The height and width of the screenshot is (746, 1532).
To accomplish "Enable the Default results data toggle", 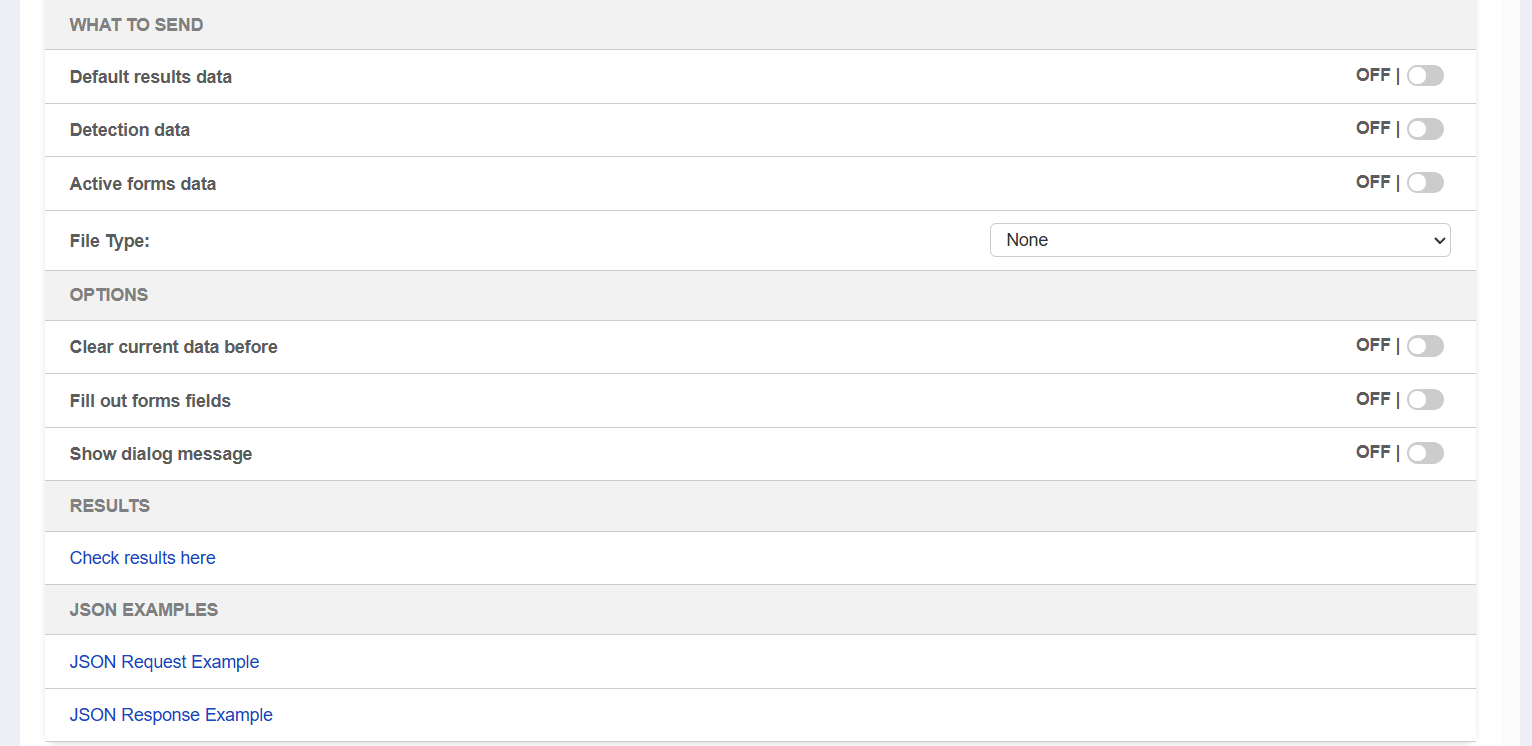I will coord(1424,76).
